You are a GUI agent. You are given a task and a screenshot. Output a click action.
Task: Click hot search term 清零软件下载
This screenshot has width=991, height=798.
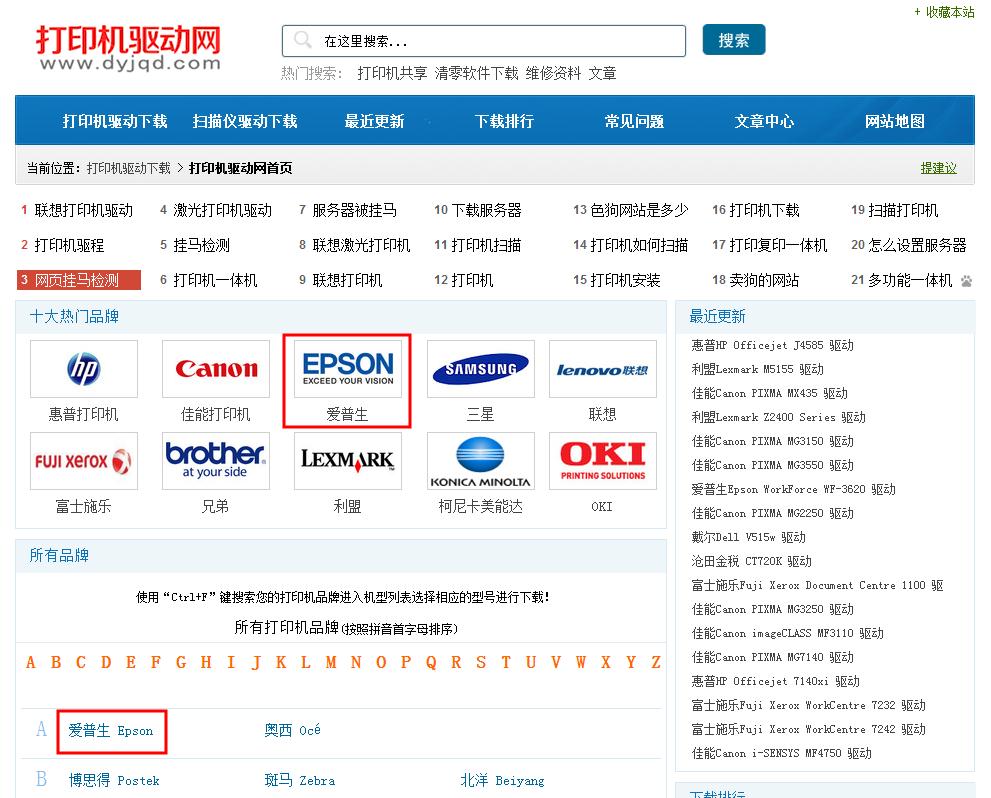(477, 73)
